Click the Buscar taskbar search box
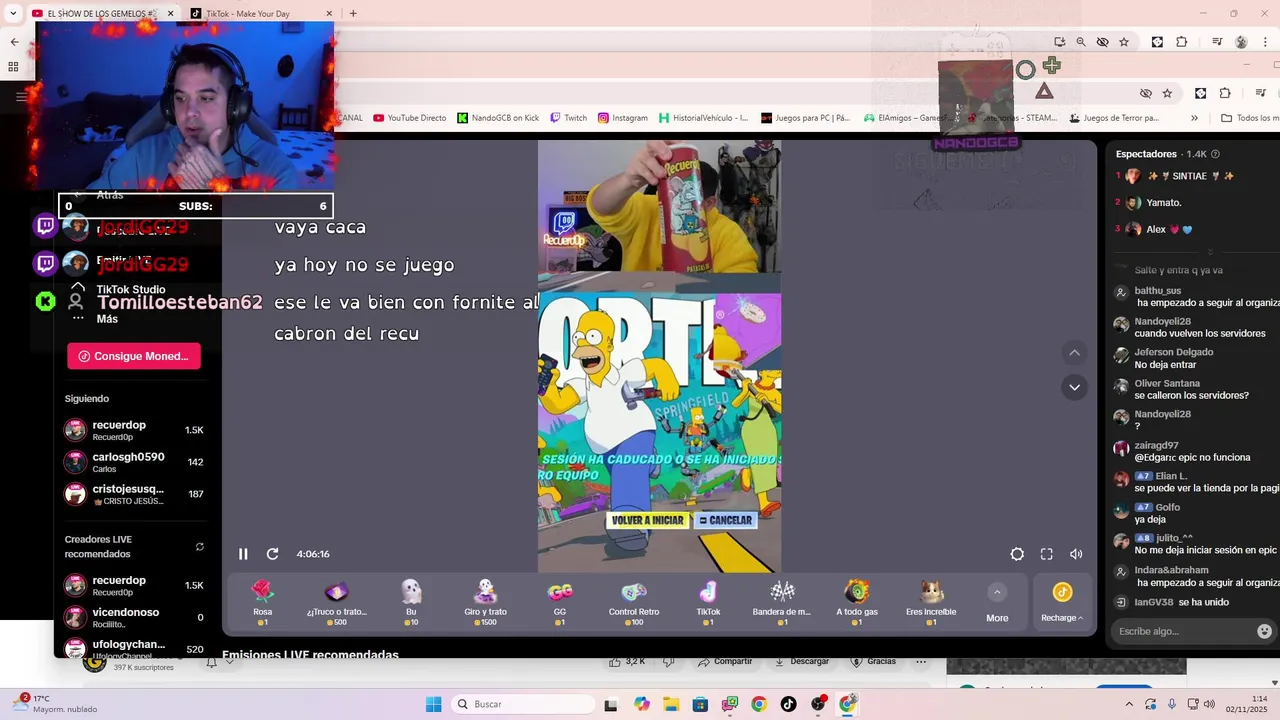 525,704
